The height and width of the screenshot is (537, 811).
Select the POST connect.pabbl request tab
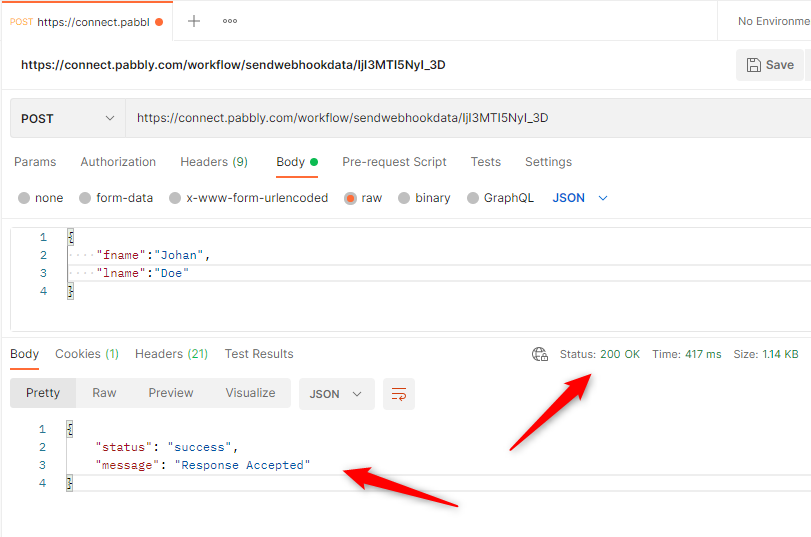tap(86, 22)
